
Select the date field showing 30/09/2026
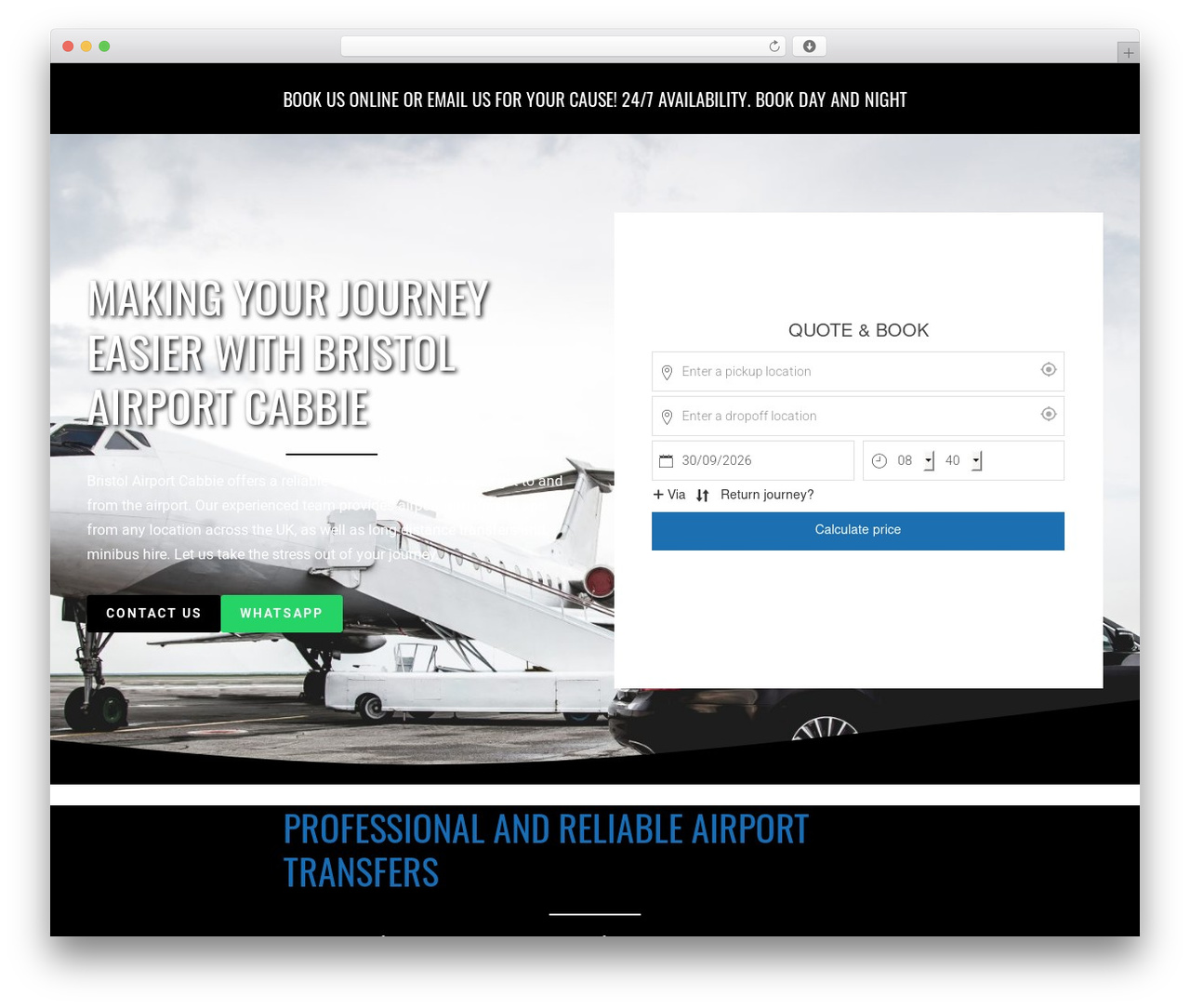(753, 460)
